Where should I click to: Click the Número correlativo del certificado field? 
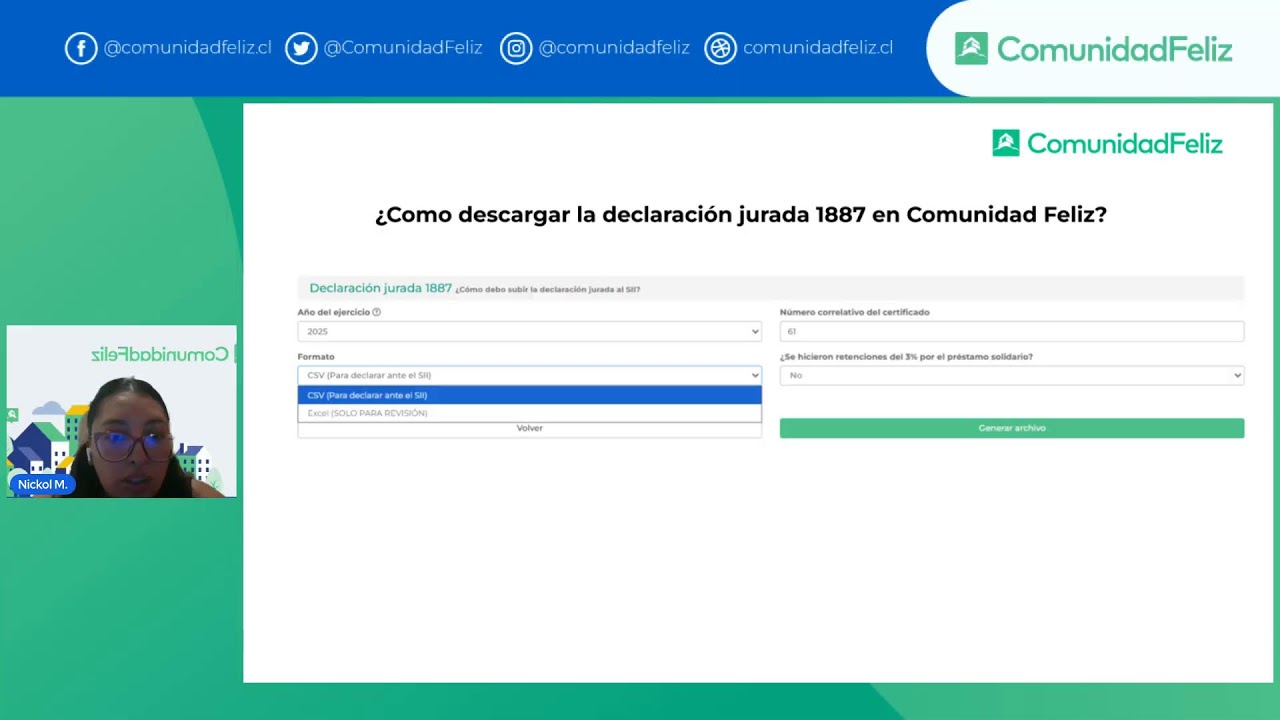pyautogui.click(x=1012, y=331)
